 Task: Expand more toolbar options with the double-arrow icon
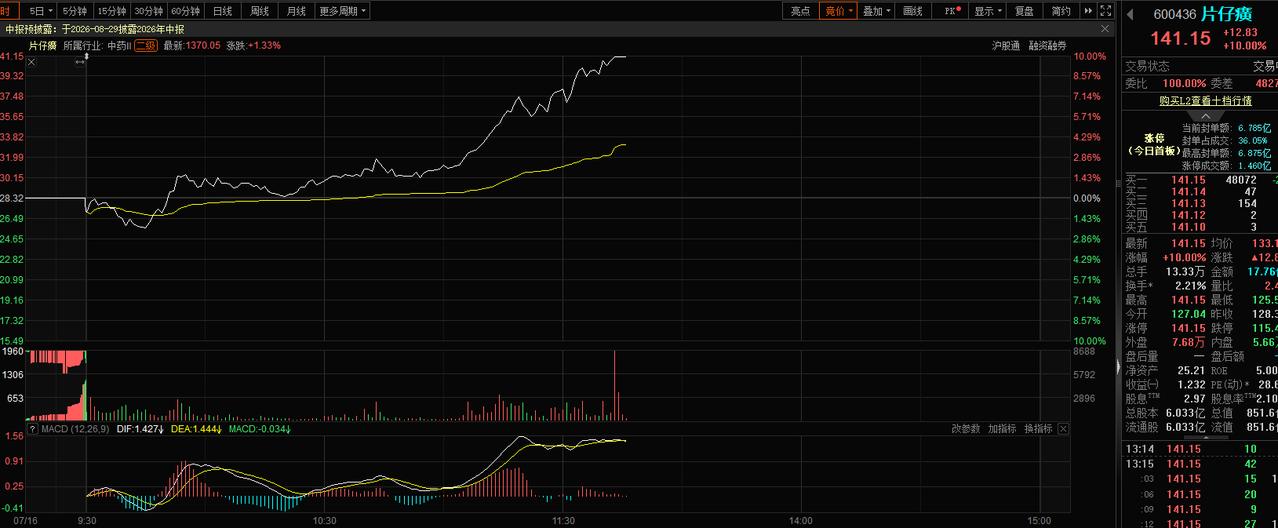click(x=1088, y=11)
